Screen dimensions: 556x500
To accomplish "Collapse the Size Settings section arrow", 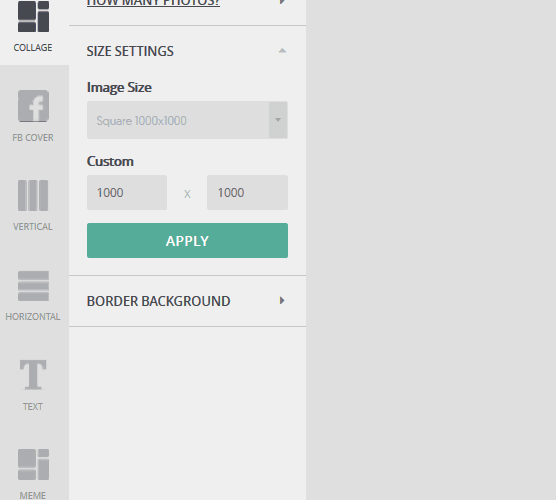I will (x=282, y=51).
